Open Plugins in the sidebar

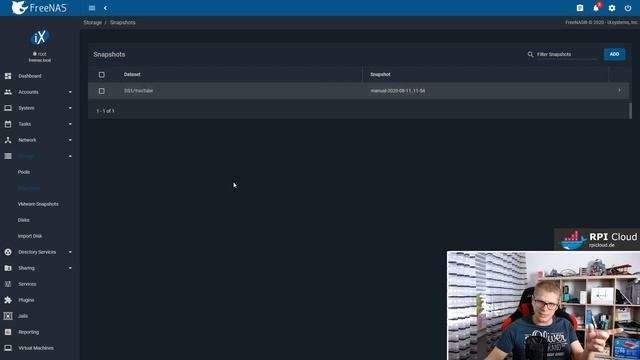click(x=26, y=300)
